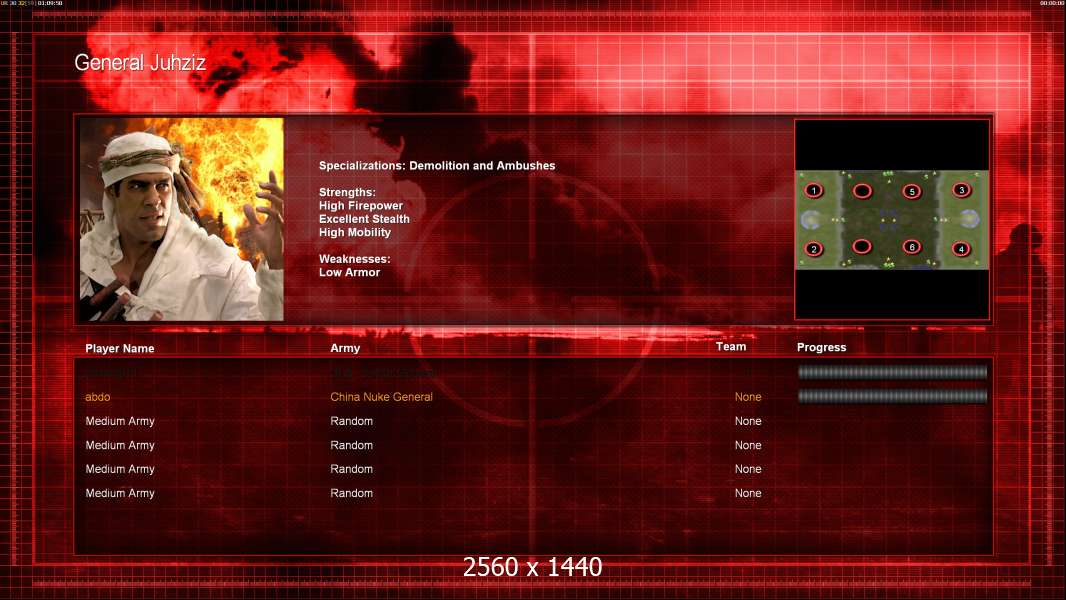The image size is (1066, 600).
Task: Click the 'Team' column header
Action: pyautogui.click(x=731, y=347)
